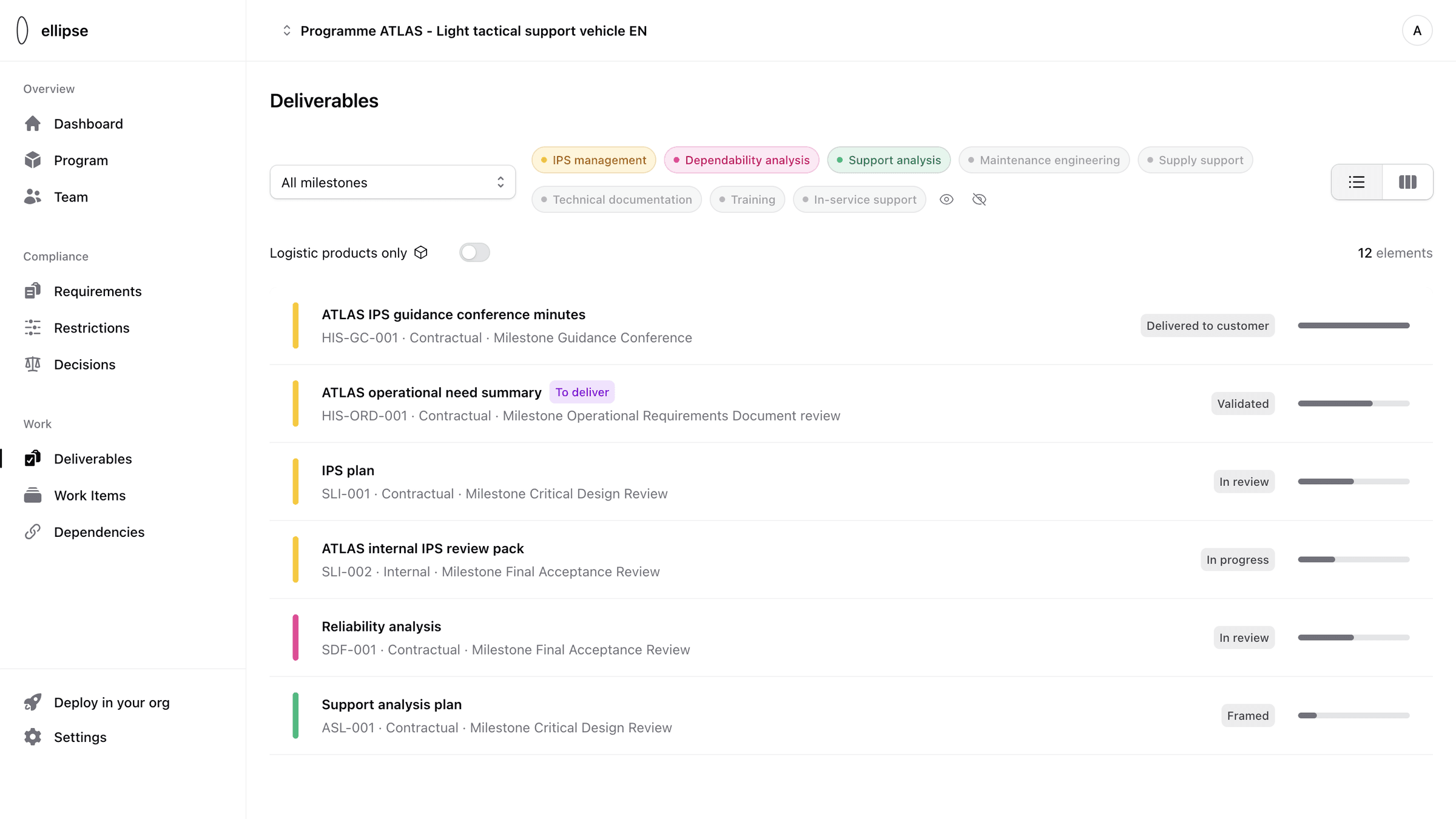Open the user avatar A
The height and width of the screenshot is (819, 1456).
(x=1417, y=30)
